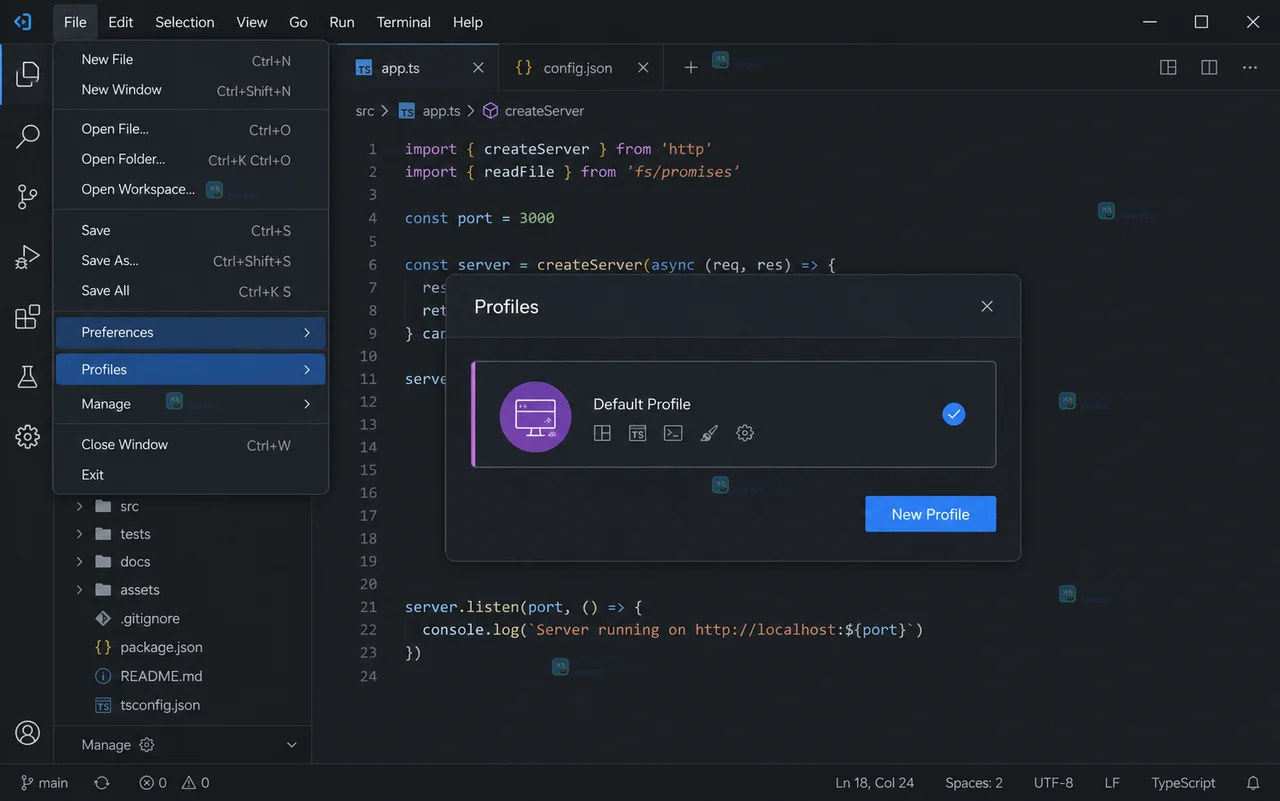The width and height of the screenshot is (1280, 801).
Task: Click the createServer breadcrumb
Action: pos(534,111)
